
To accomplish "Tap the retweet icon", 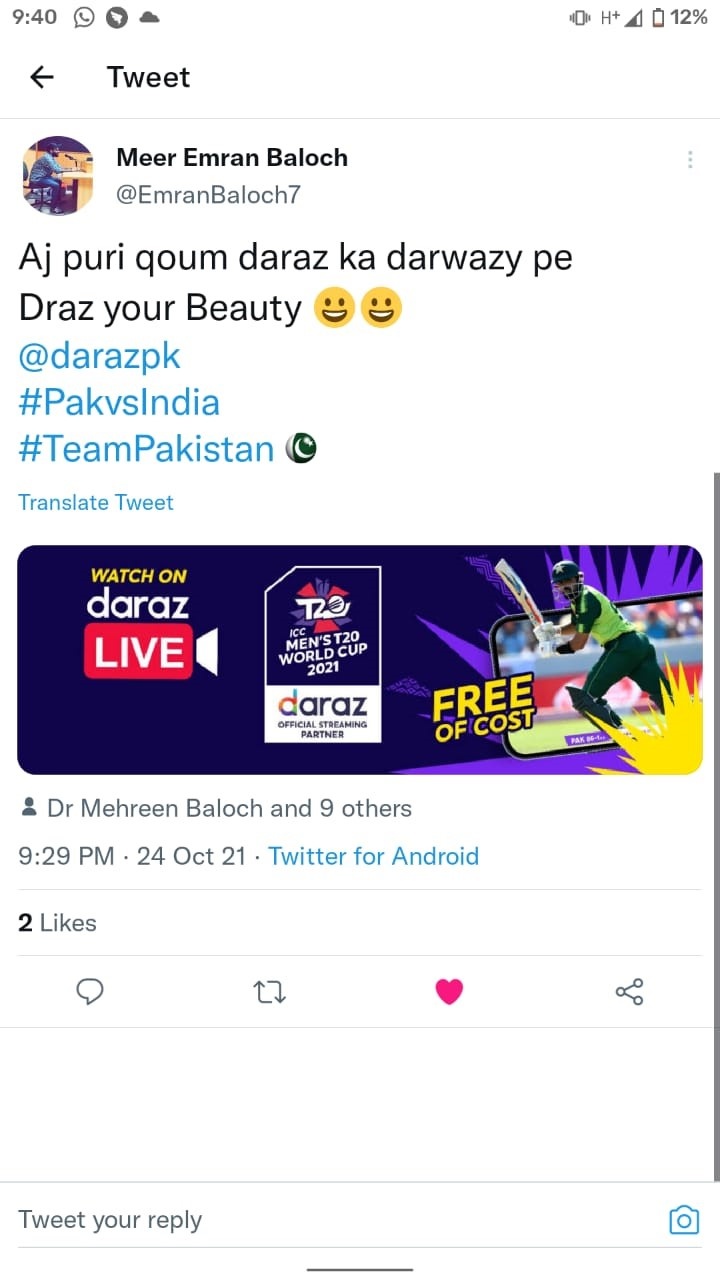I will (x=270, y=992).
